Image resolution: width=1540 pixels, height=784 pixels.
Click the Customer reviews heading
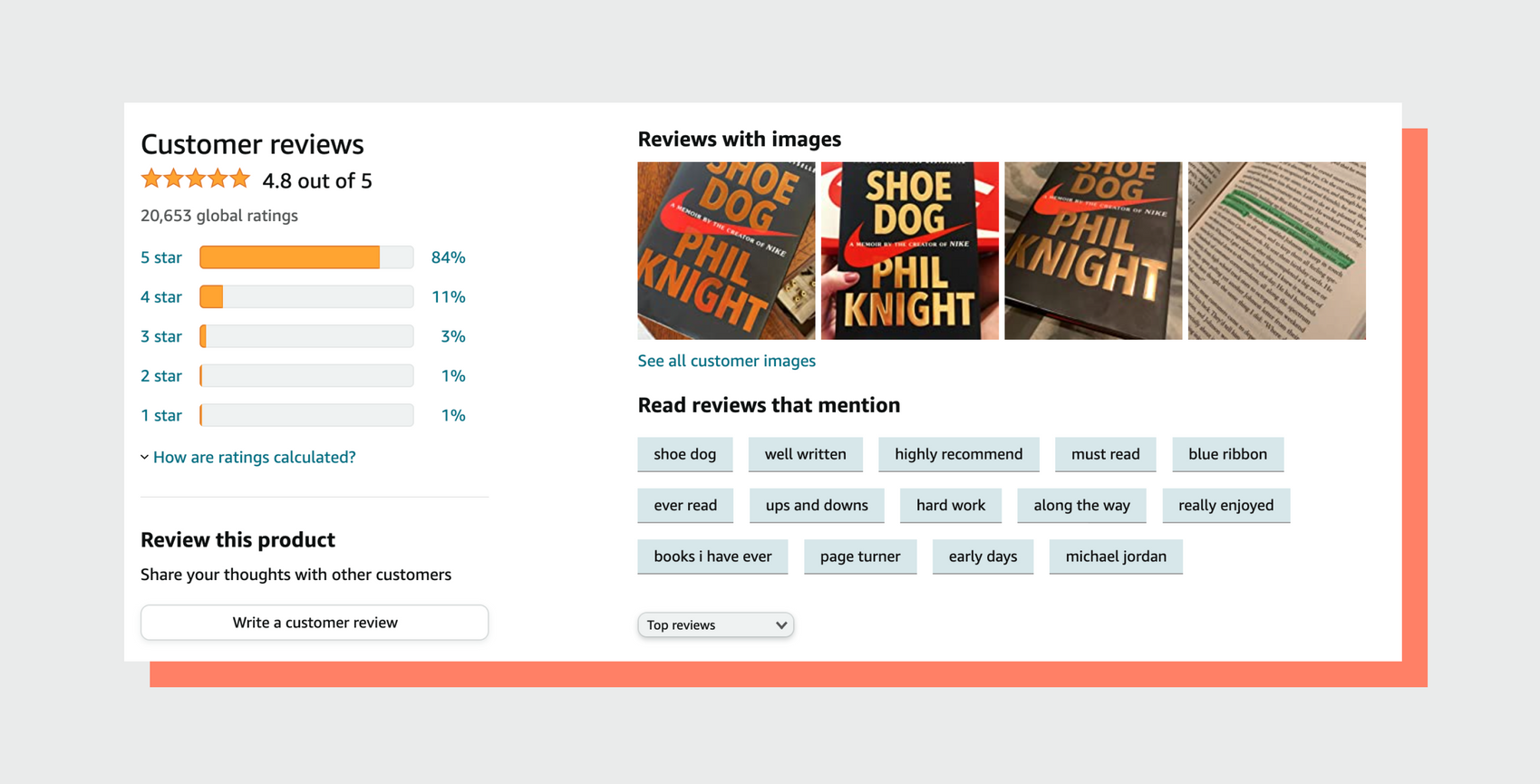252,144
